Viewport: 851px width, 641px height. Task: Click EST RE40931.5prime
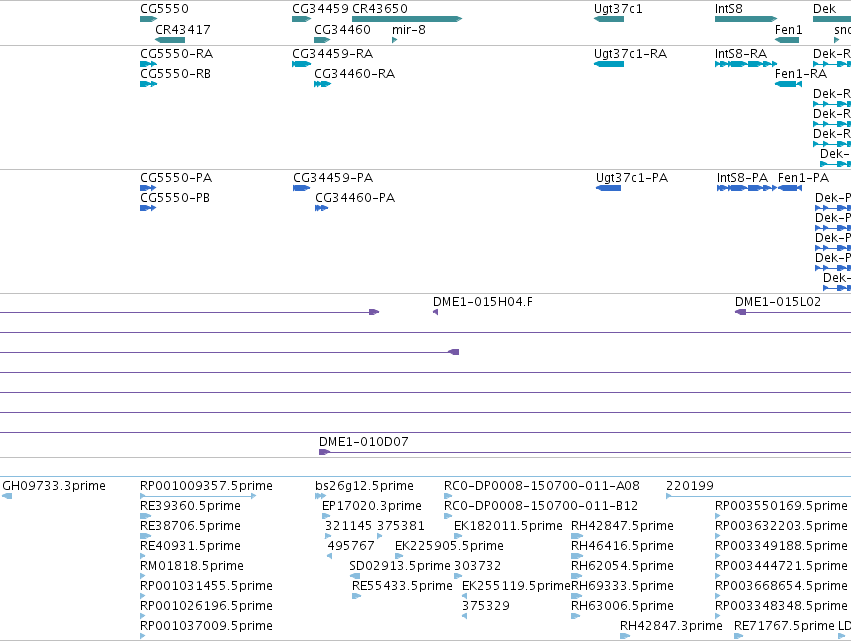[190, 546]
